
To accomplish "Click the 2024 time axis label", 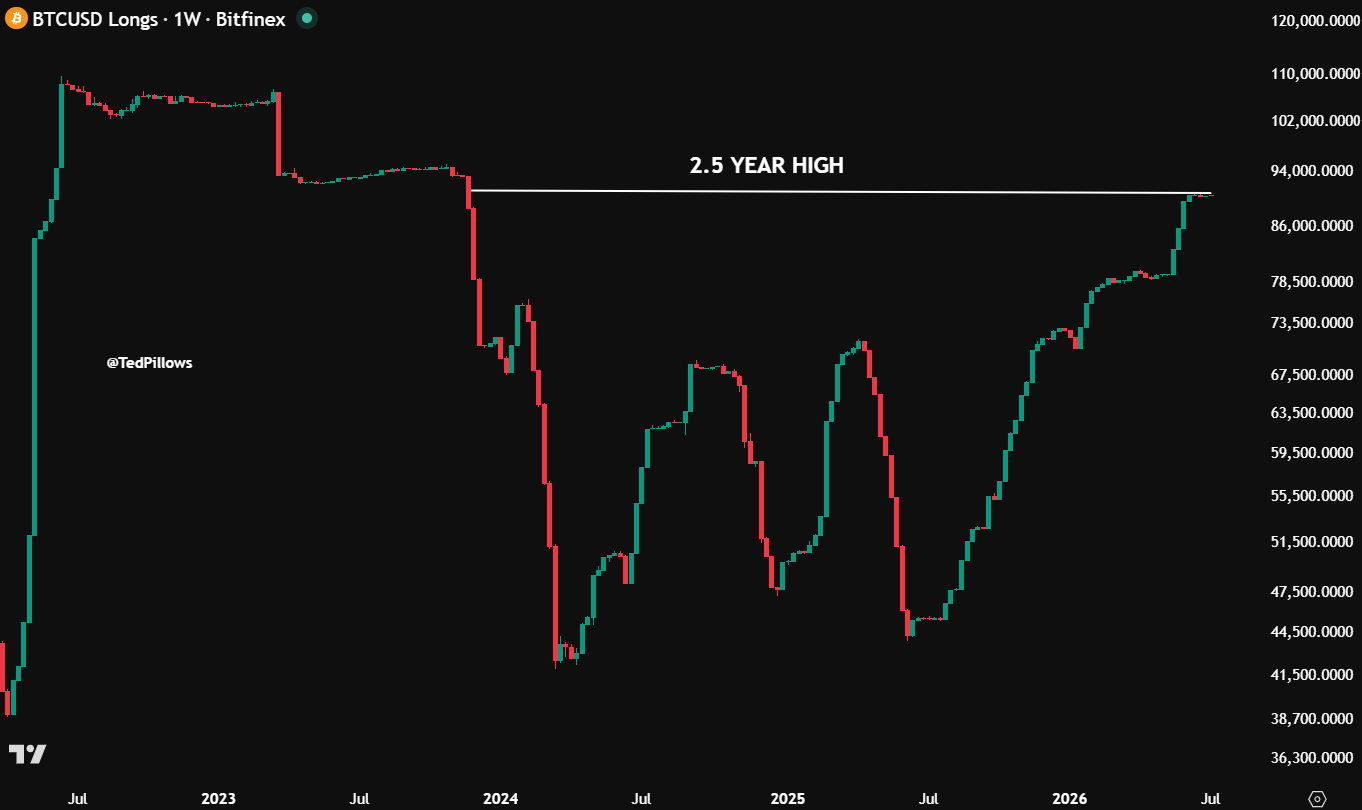I will [500, 799].
